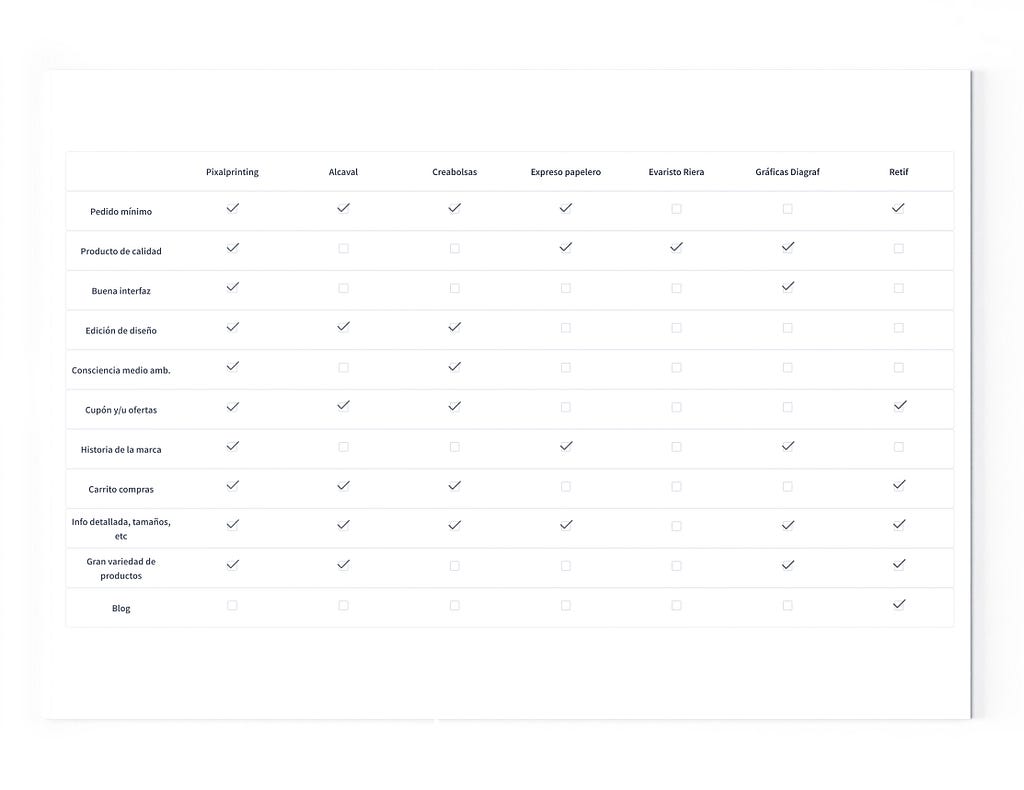Check Buena interfaz box for Alcaval
Image resolution: width=1024 pixels, height=790 pixels.
coord(344,289)
